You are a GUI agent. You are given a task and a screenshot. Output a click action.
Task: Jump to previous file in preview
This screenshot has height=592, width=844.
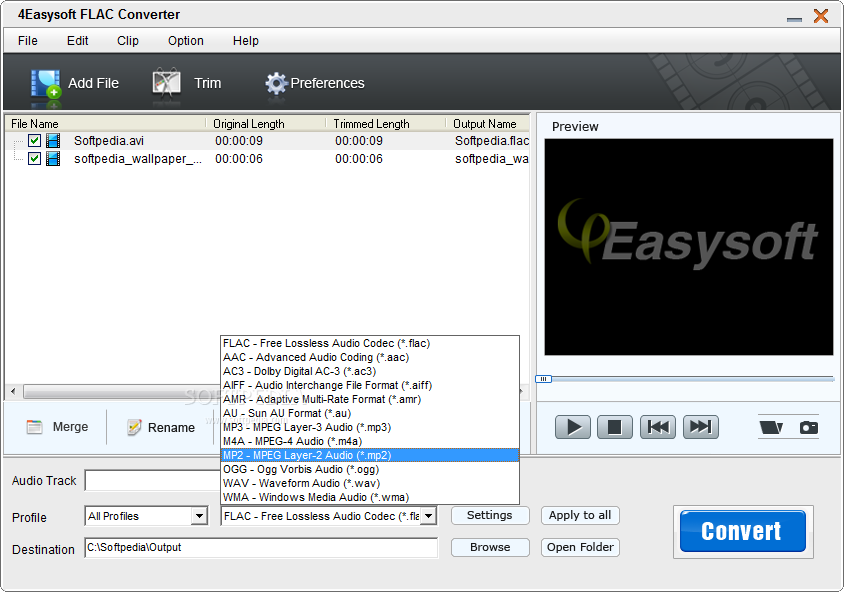coord(658,427)
